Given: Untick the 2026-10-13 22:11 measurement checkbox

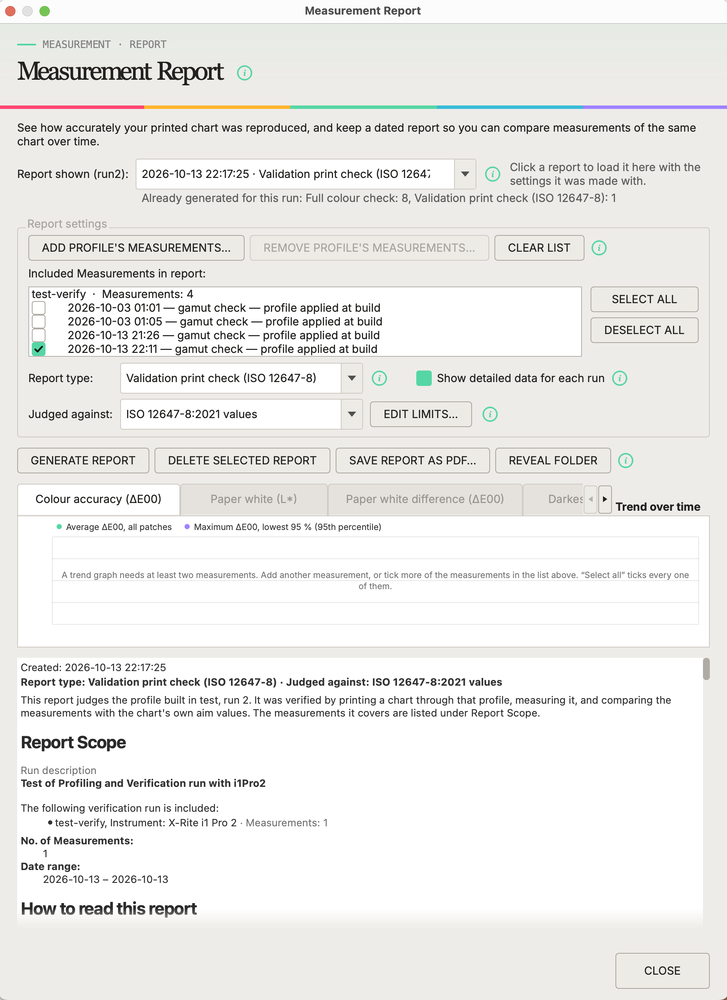Looking at the screenshot, I should [39, 349].
